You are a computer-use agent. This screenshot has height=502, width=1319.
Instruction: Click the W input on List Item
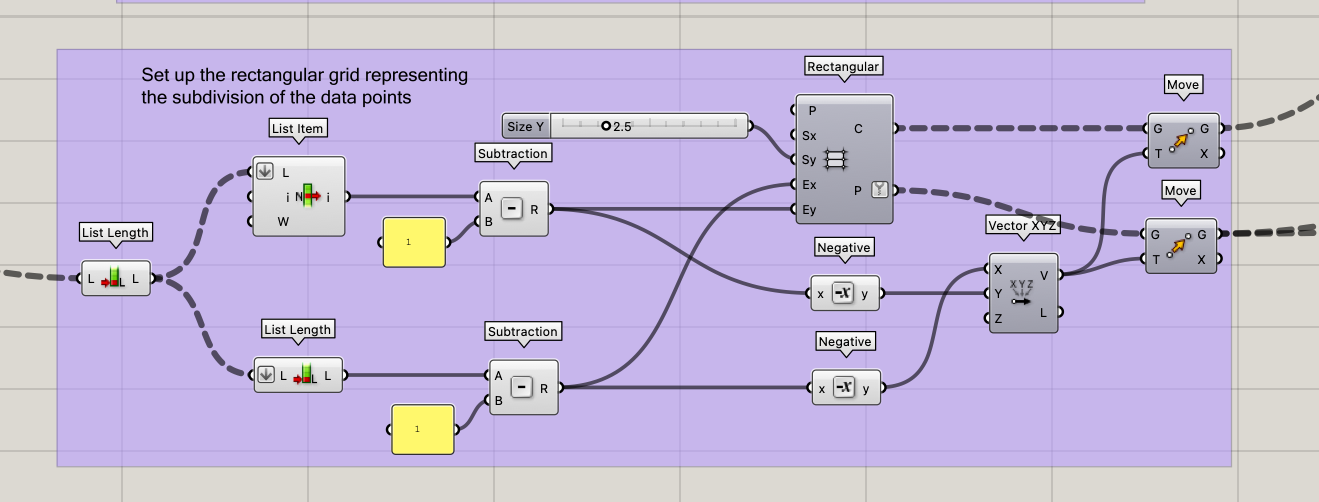pos(284,221)
